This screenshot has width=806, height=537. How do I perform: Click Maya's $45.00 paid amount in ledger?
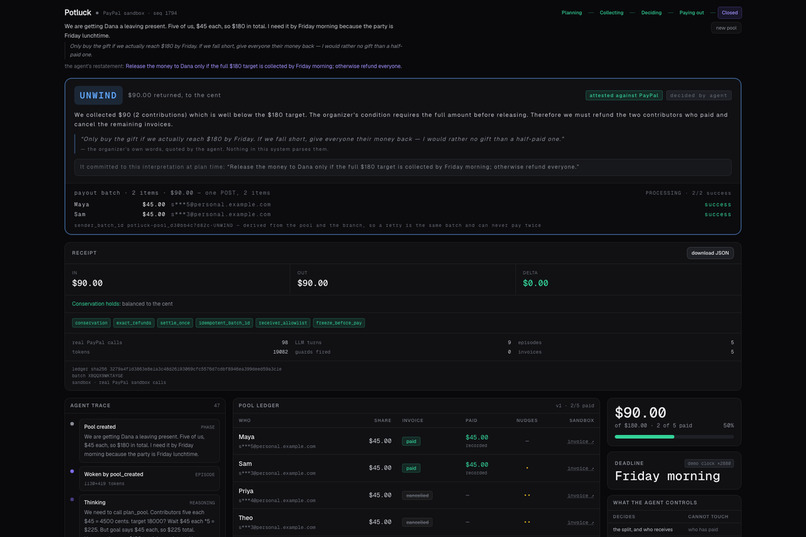(477, 437)
